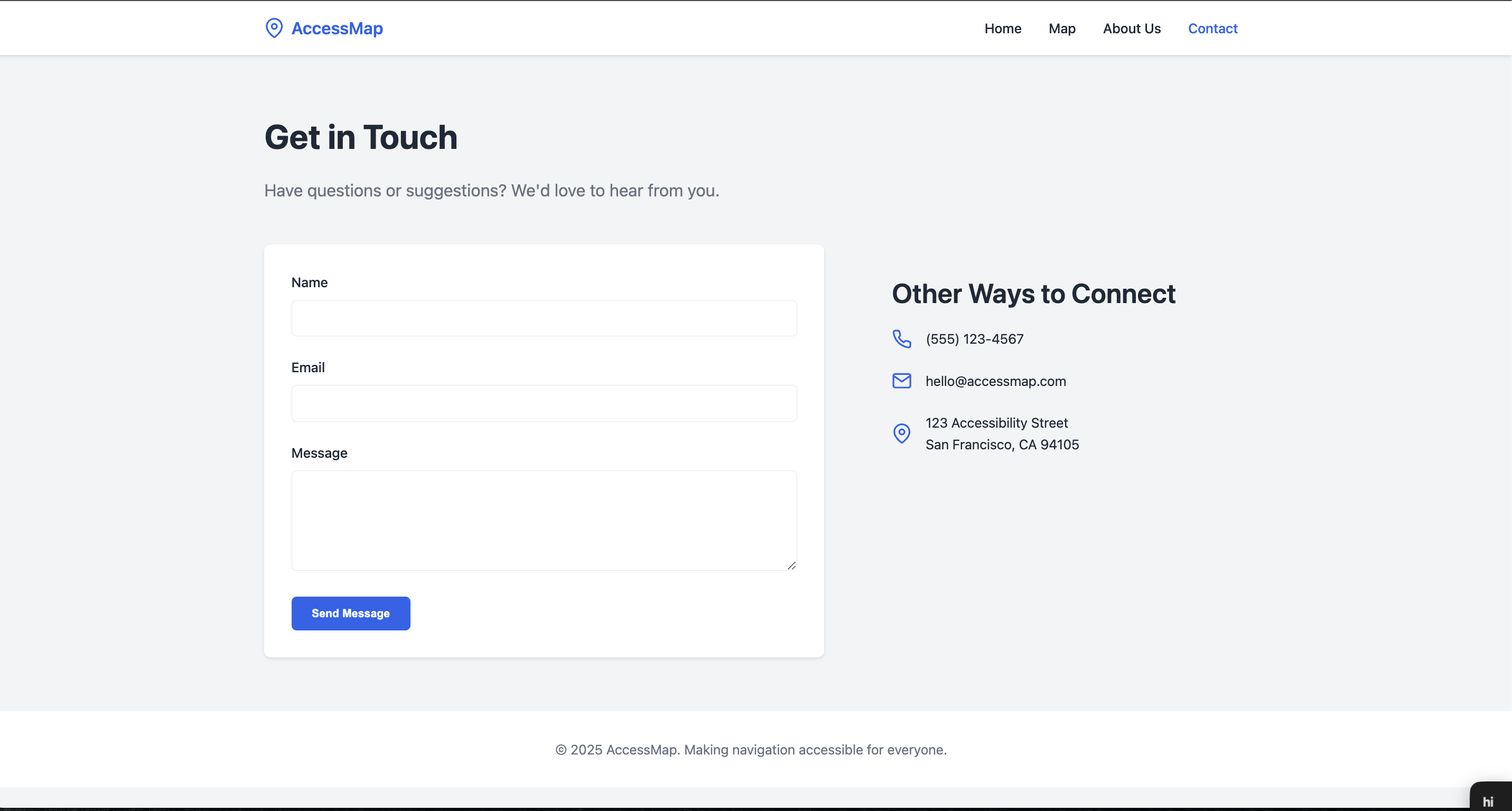Click the message textarea resize handle
The width and height of the screenshot is (1512, 811).
point(791,565)
